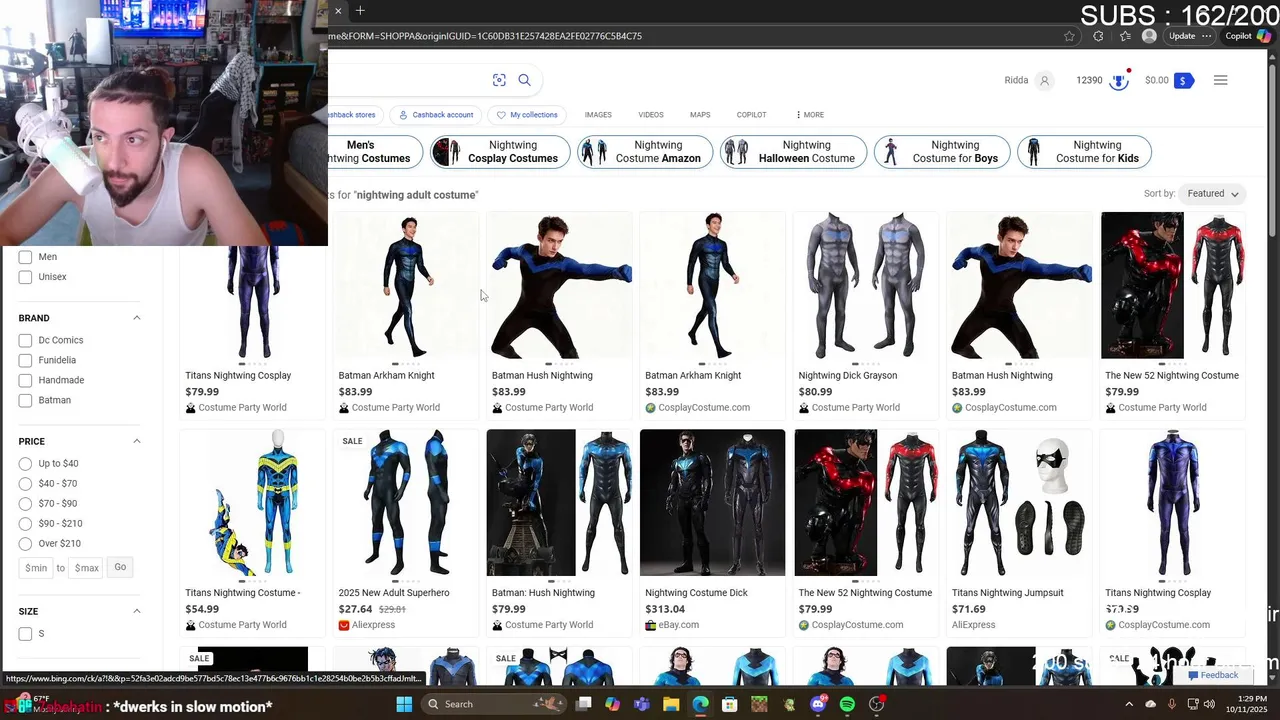The image size is (1280, 720).
Task: Select Over $210 price range
Action: point(25,544)
